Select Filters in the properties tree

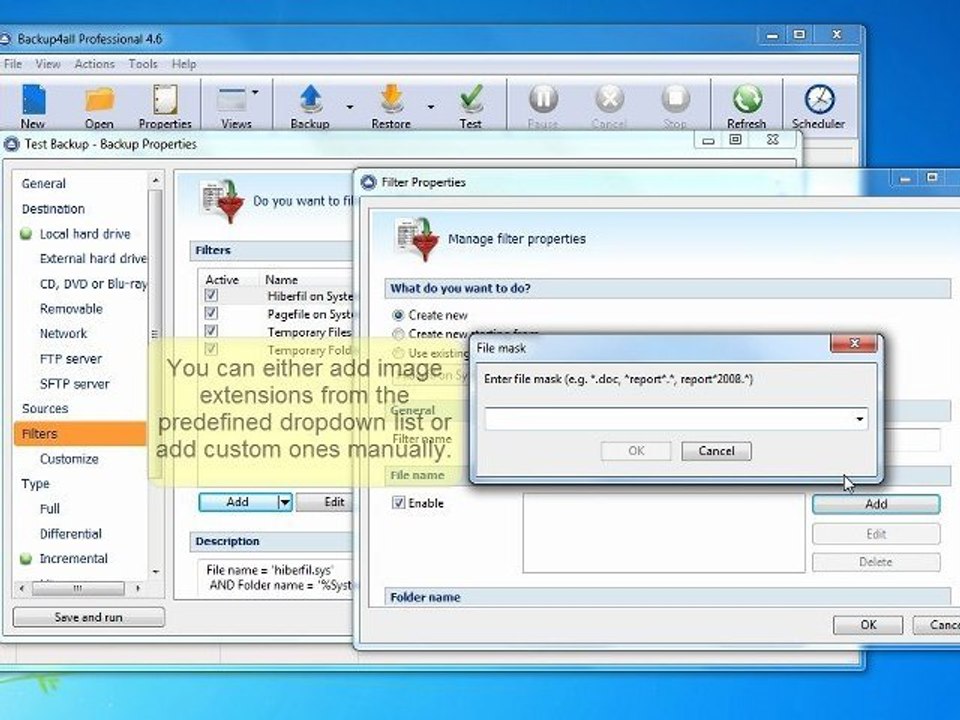[x=80, y=433]
